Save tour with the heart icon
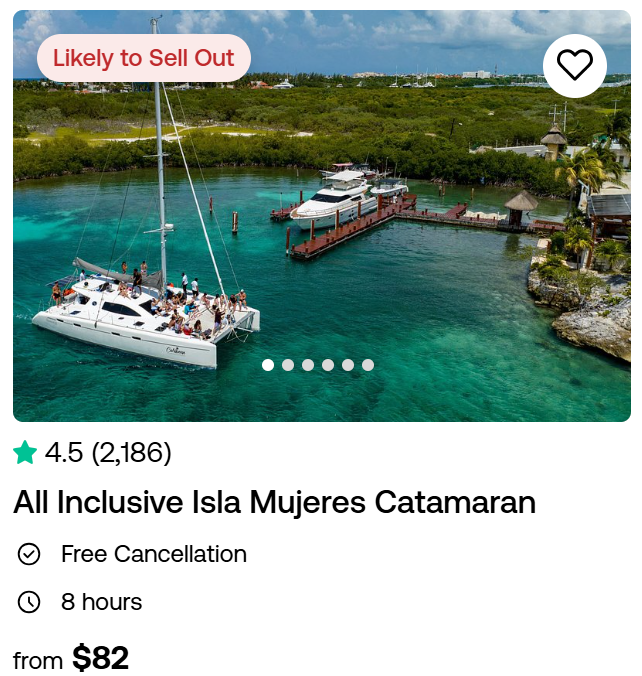Image resolution: width=642 pixels, height=676 pixels. coord(574,65)
